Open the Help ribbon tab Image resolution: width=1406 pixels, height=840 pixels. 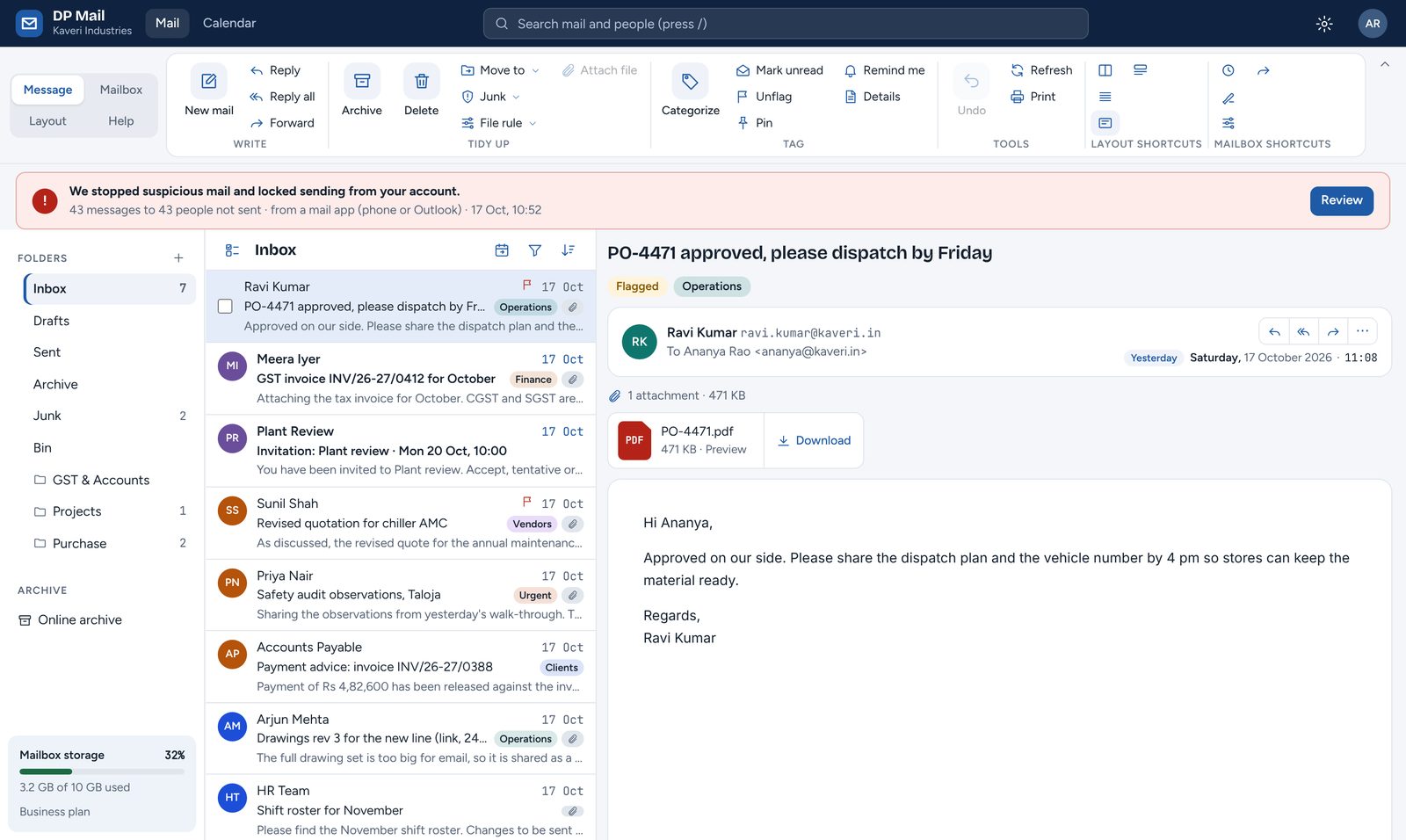click(121, 121)
